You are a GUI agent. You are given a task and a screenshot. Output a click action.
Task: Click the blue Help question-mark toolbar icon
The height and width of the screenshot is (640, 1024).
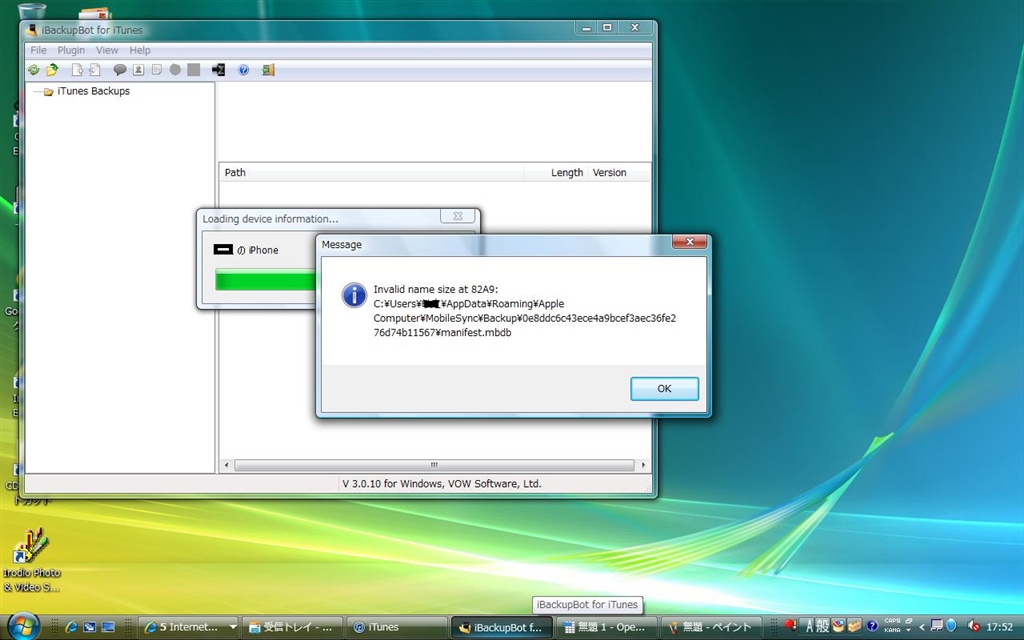(x=244, y=70)
